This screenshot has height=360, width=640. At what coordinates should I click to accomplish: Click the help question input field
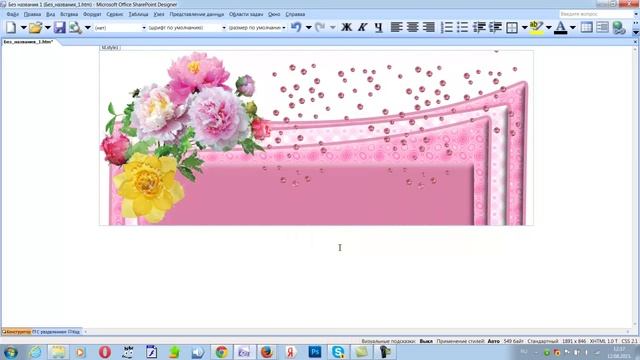click(x=596, y=14)
